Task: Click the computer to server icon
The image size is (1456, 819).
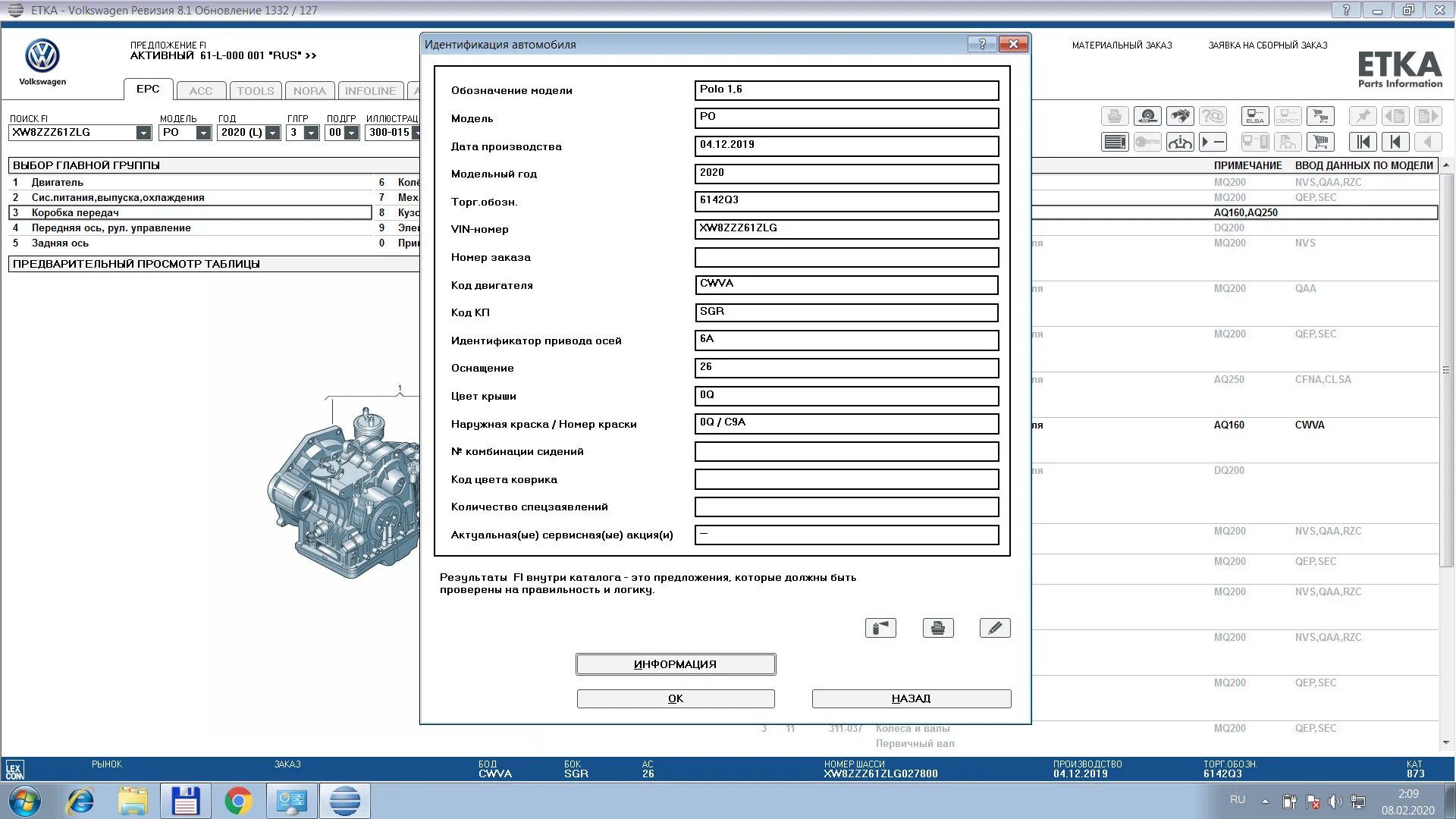Action: (1255, 142)
